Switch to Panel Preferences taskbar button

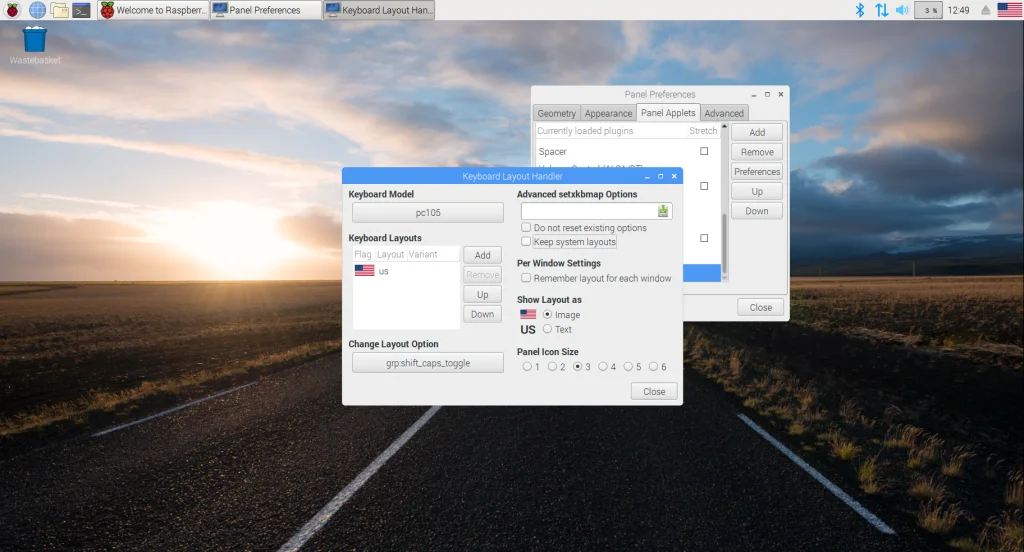[266, 10]
